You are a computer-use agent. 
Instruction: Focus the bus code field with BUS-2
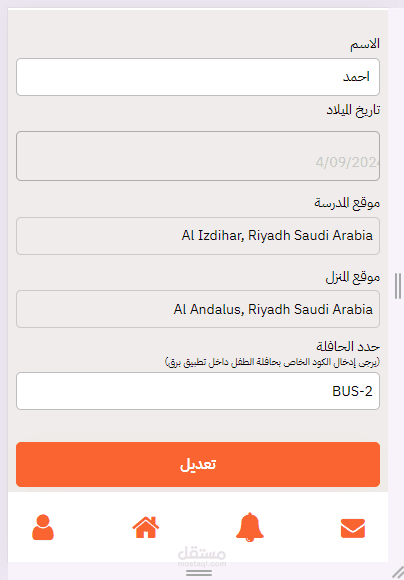pos(198,391)
